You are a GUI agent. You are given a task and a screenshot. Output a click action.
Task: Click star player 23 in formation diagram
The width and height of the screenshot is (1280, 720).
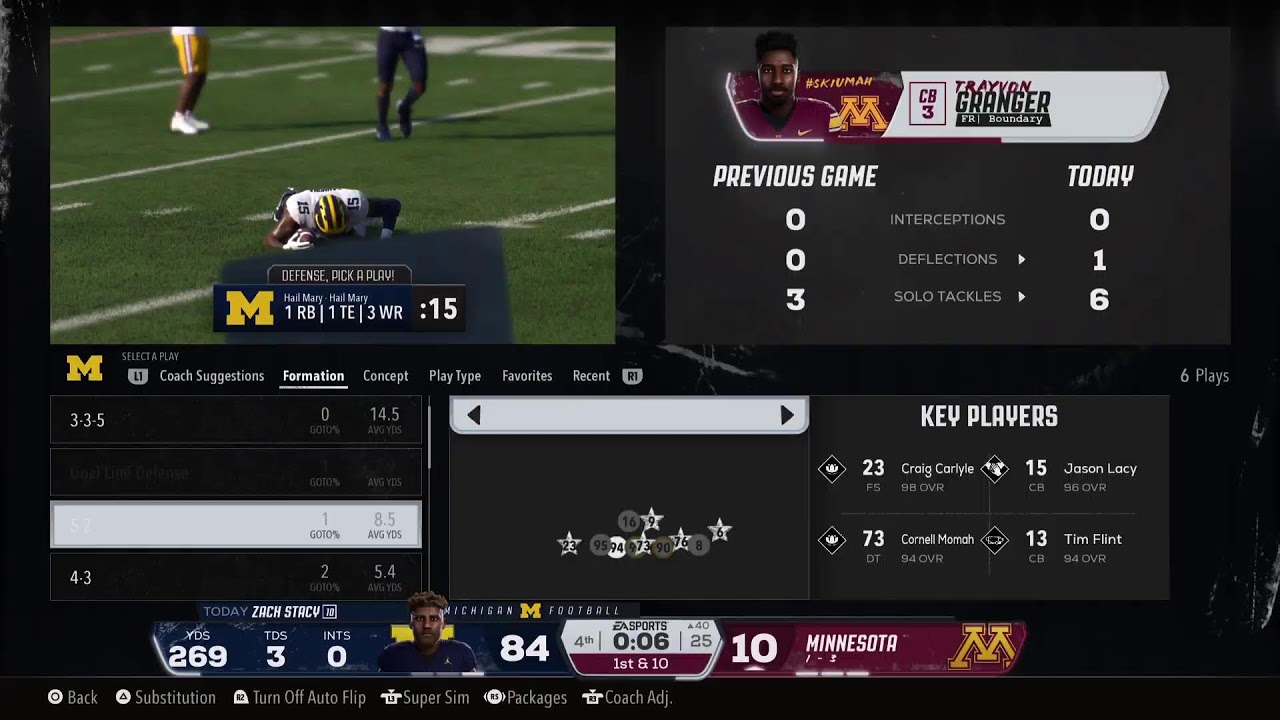tap(569, 545)
